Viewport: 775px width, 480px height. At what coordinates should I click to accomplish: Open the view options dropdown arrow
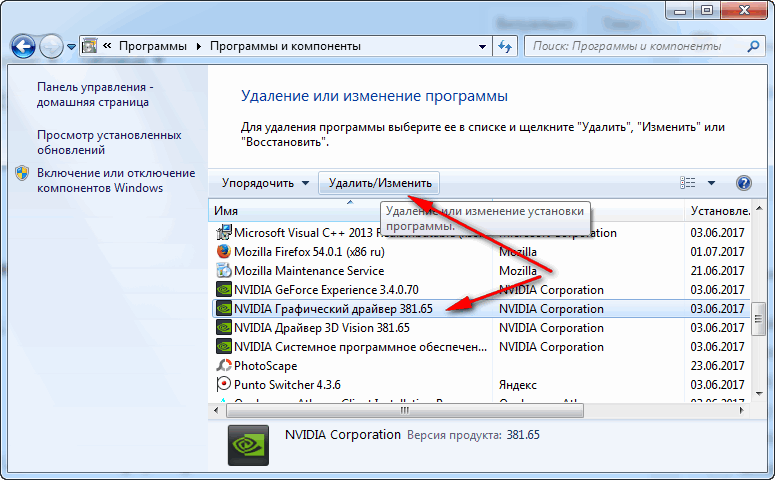click(x=711, y=183)
